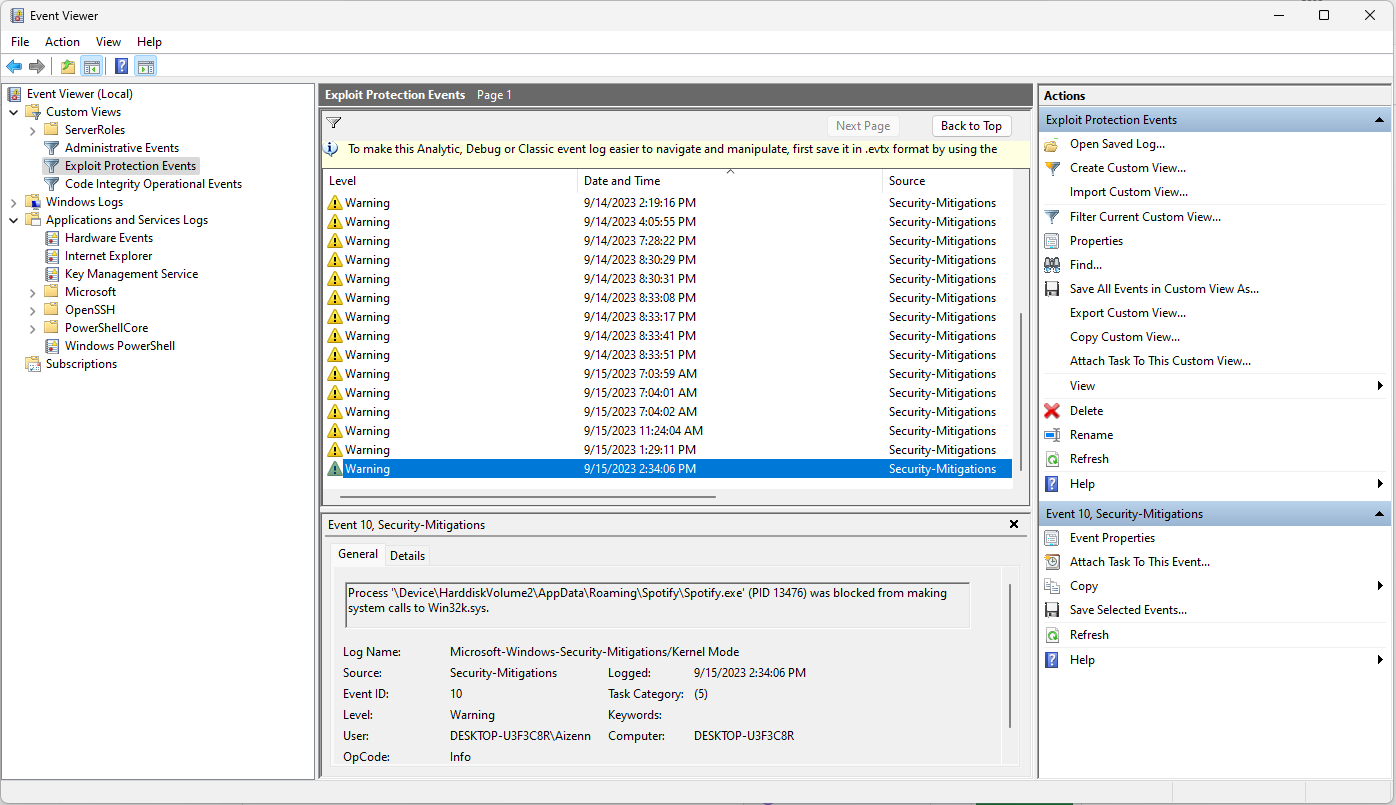The image size is (1396, 805).
Task: Open Create Custom View with the funnel icon
Action: point(1052,167)
